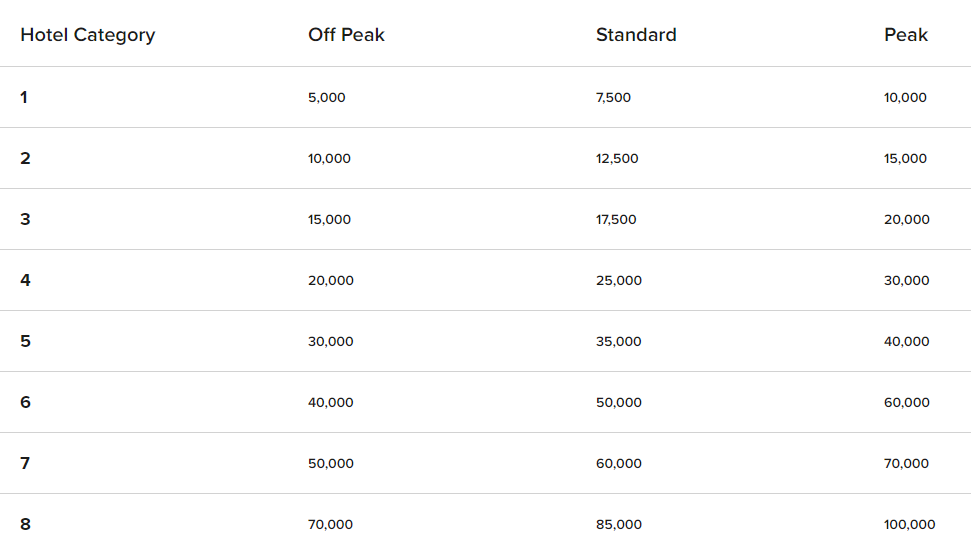This screenshot has height=547, width=971.
Task: Click the 100,000 peak points value
Action: click(909, 524)
